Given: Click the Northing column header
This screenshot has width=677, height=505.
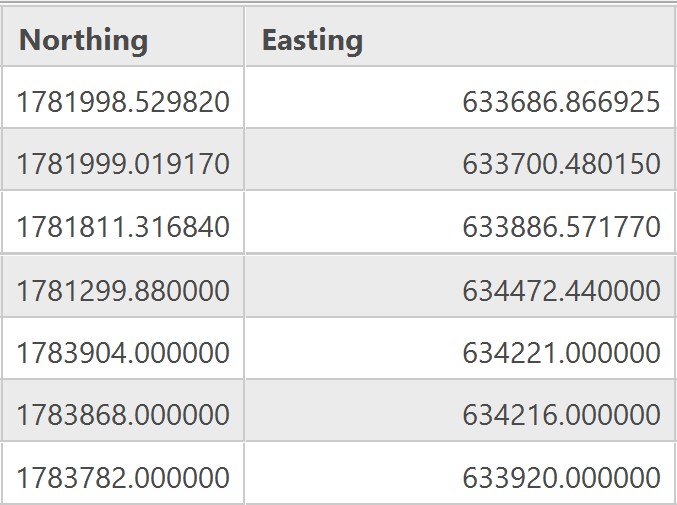Looking at the screenshot, I should tap(123, 37).
